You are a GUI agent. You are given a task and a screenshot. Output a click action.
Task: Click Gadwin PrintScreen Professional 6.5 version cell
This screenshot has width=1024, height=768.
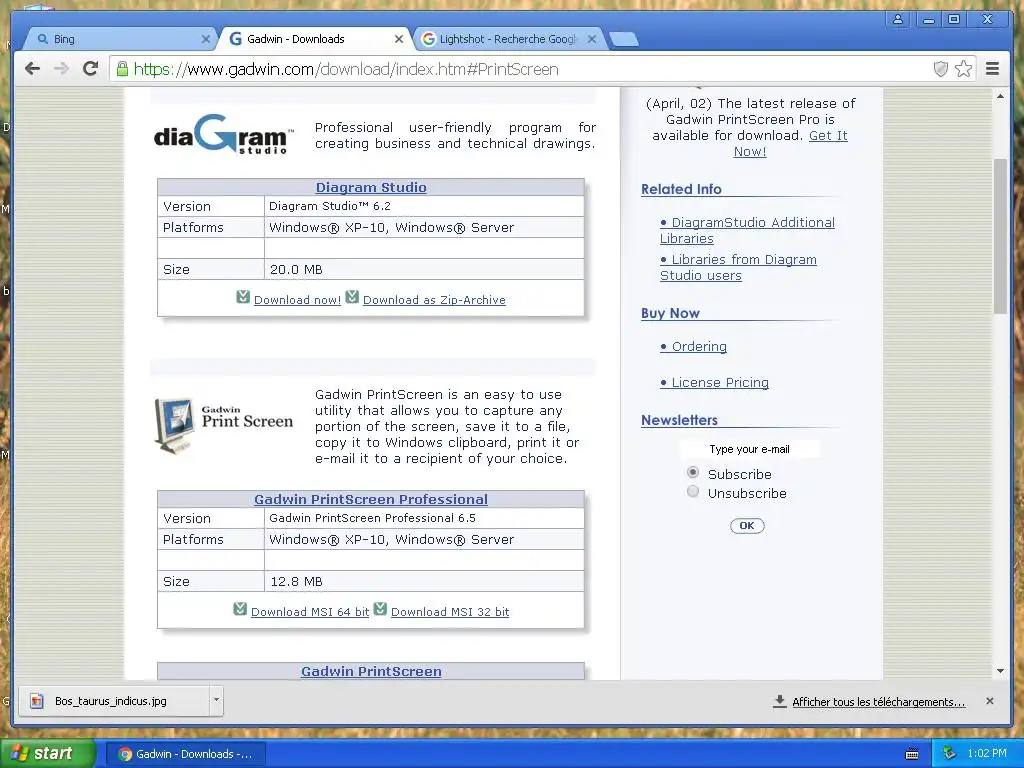click(x=424, y=519)
